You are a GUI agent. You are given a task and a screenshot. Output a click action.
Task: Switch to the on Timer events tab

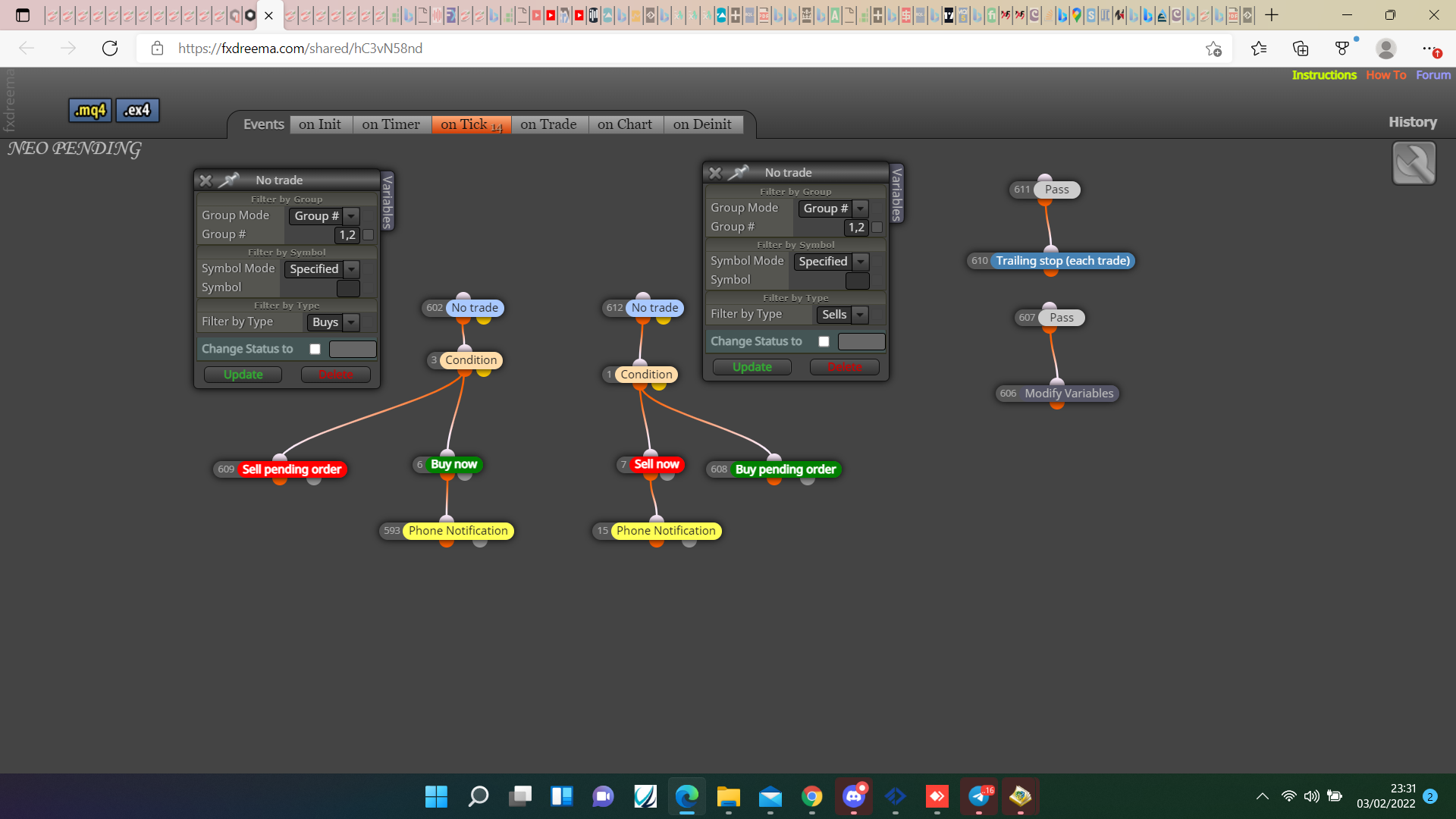[391, 124]
